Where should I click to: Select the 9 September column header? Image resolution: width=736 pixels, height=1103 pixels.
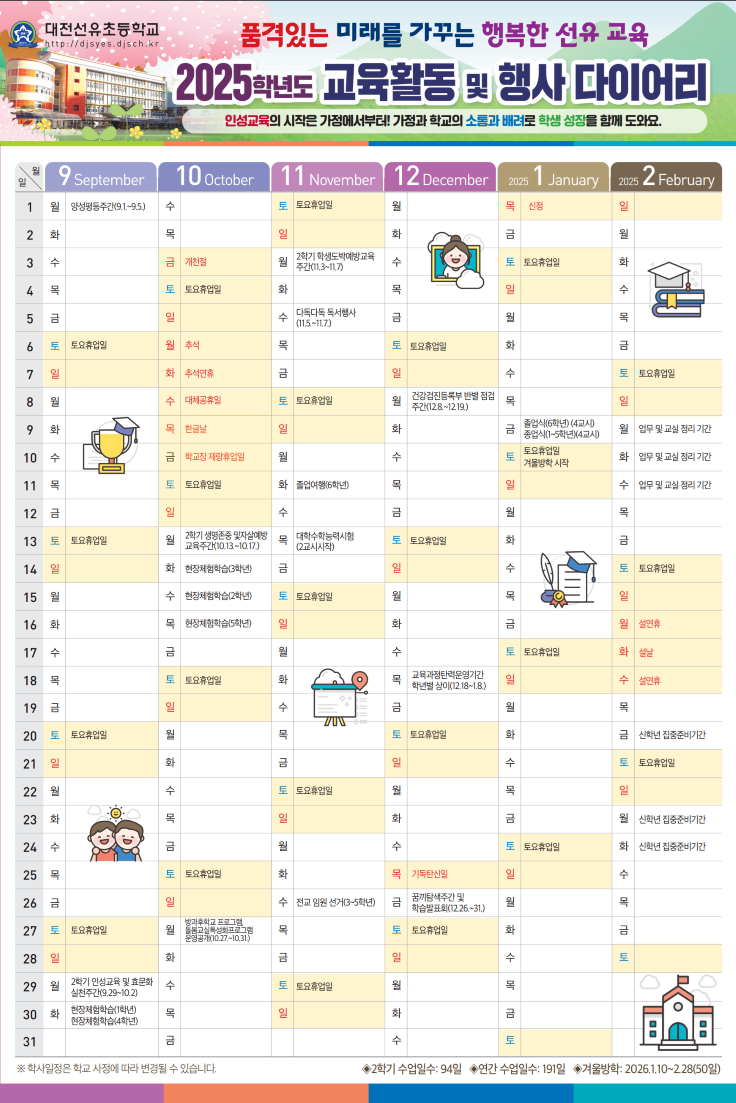tap(101, 178)
